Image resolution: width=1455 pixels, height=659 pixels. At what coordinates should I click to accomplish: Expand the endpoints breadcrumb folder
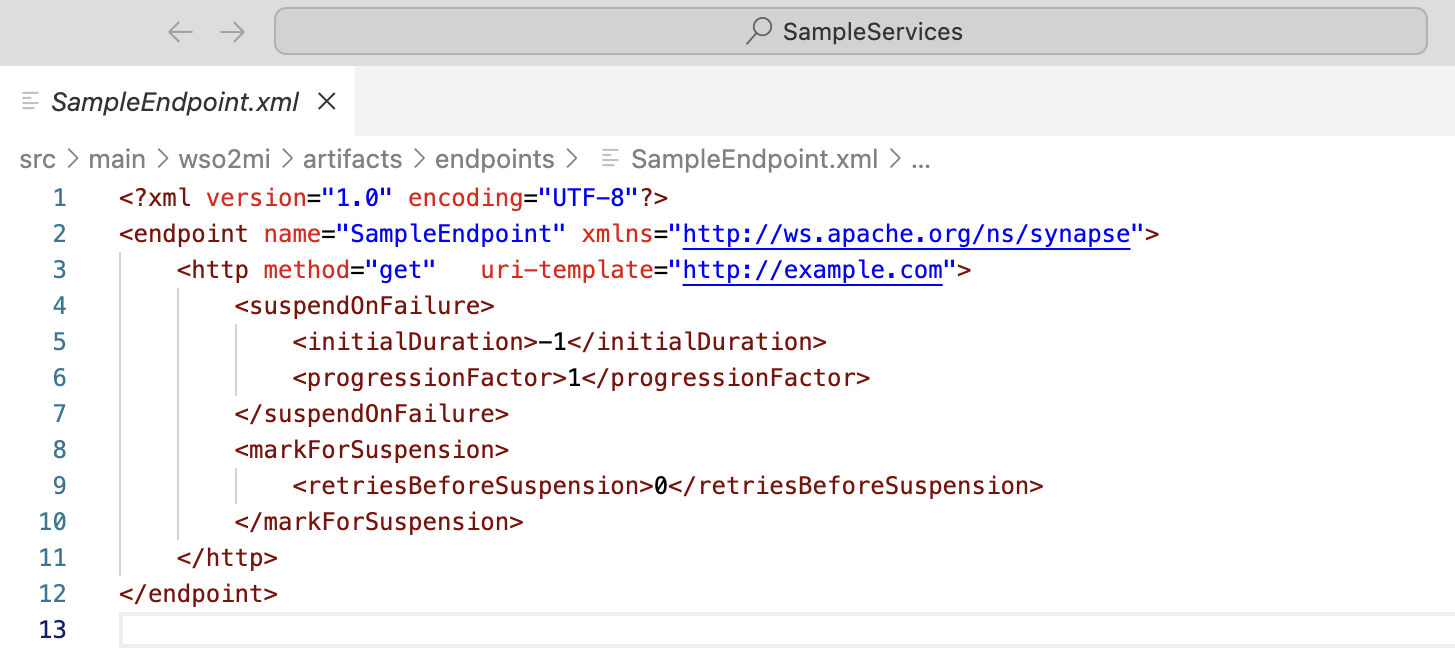click(494, 159)
